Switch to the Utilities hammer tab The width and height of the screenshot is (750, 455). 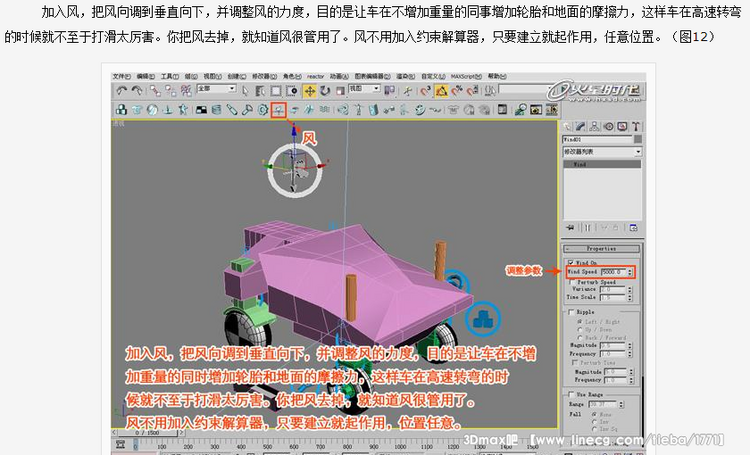pyautogui.click(x=636, y=126)
